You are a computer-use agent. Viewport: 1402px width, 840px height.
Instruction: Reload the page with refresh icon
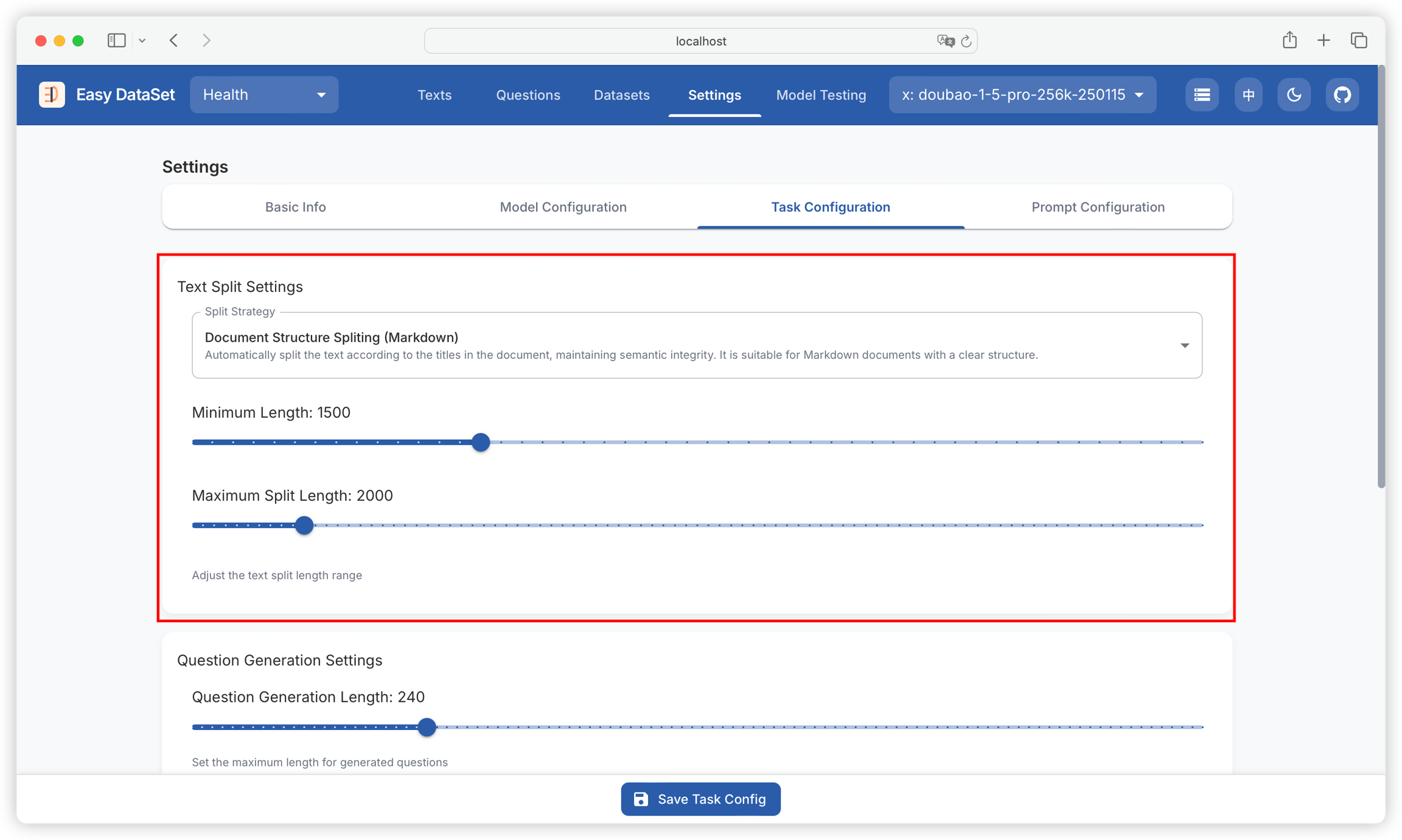pyautogui.click(x=966, y=41)
